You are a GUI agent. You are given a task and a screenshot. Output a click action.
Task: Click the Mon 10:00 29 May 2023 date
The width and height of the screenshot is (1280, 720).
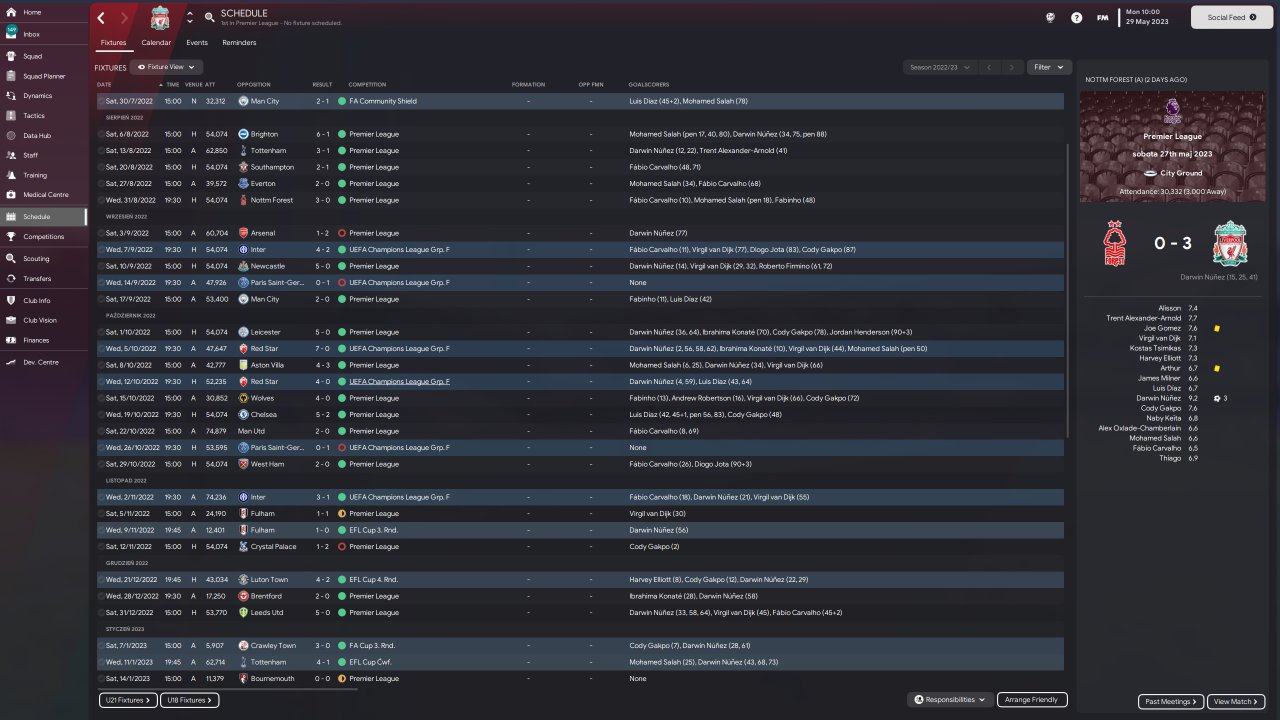1149,17
